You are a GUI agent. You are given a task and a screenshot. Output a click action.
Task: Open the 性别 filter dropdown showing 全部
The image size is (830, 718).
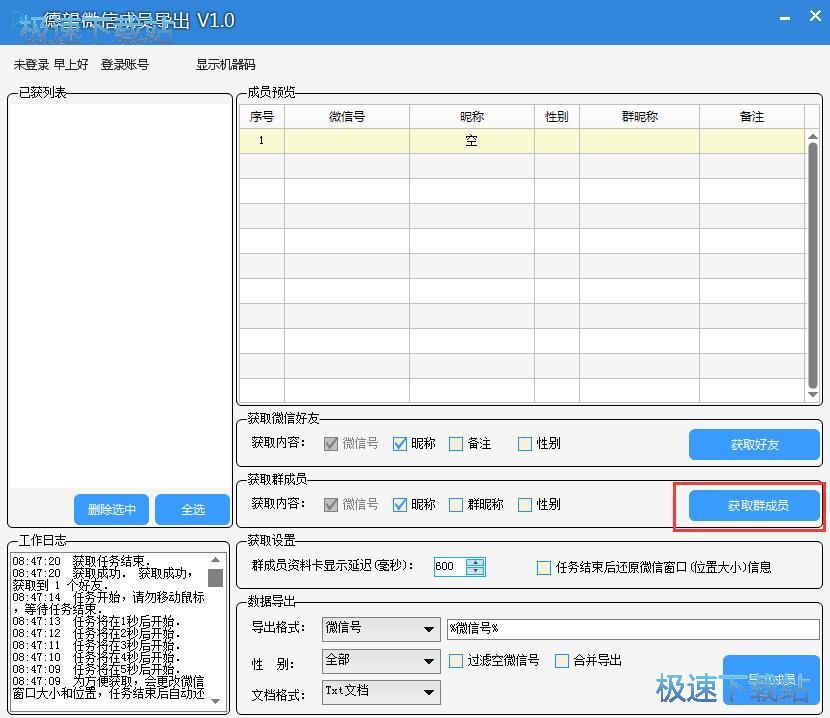click(429, 661)
